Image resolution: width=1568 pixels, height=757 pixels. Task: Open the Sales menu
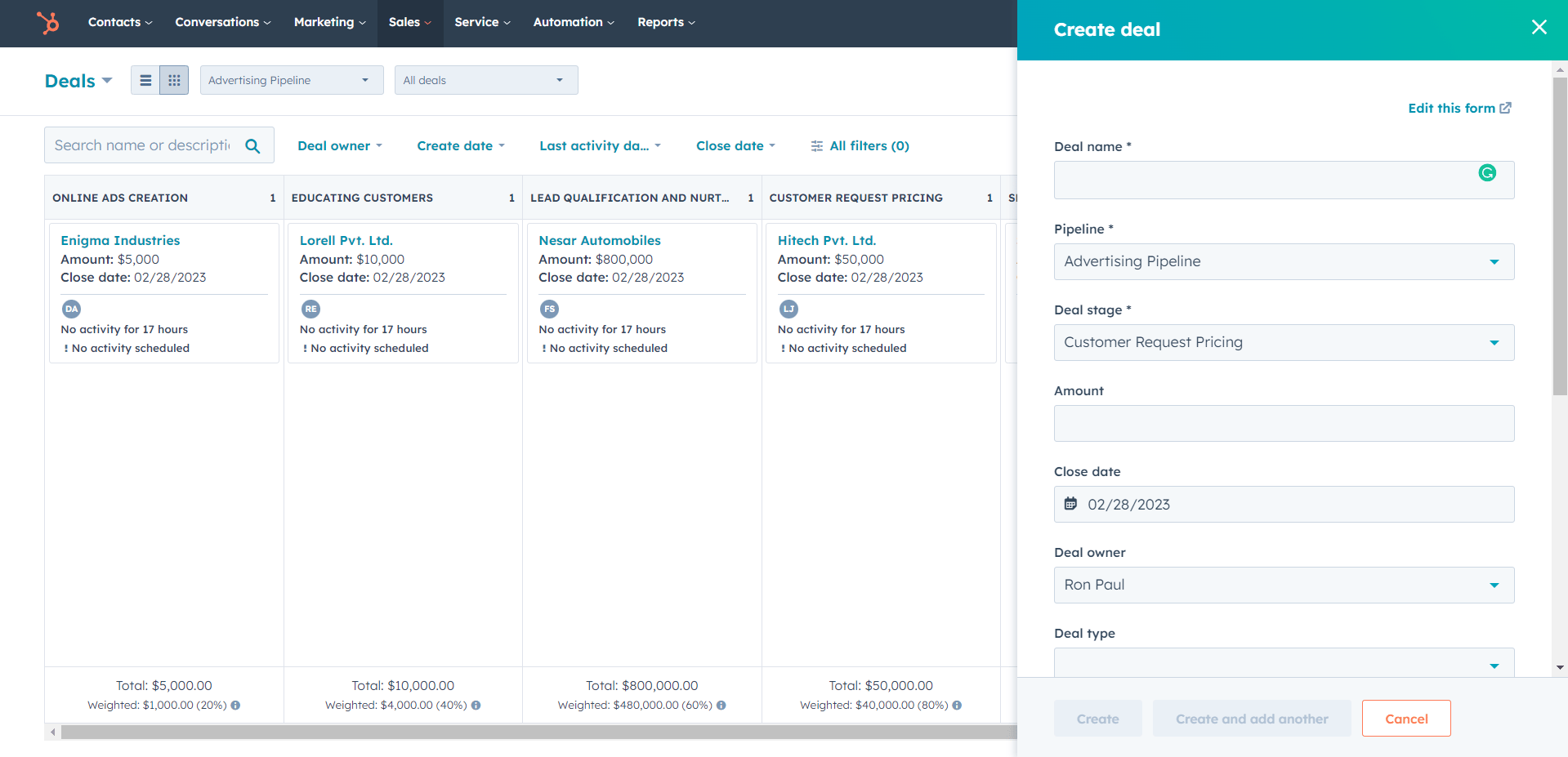[x=410, y=22]
